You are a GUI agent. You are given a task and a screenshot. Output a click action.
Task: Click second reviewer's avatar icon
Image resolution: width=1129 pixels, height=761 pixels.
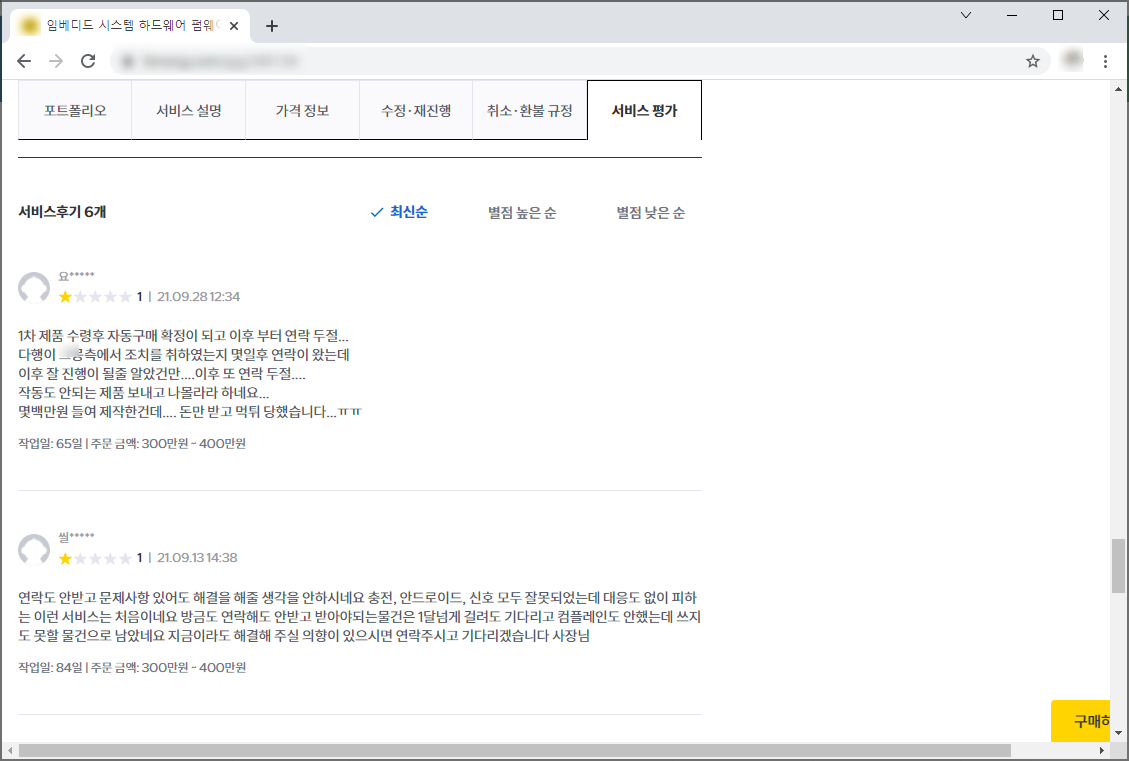(x=34, y=549)
